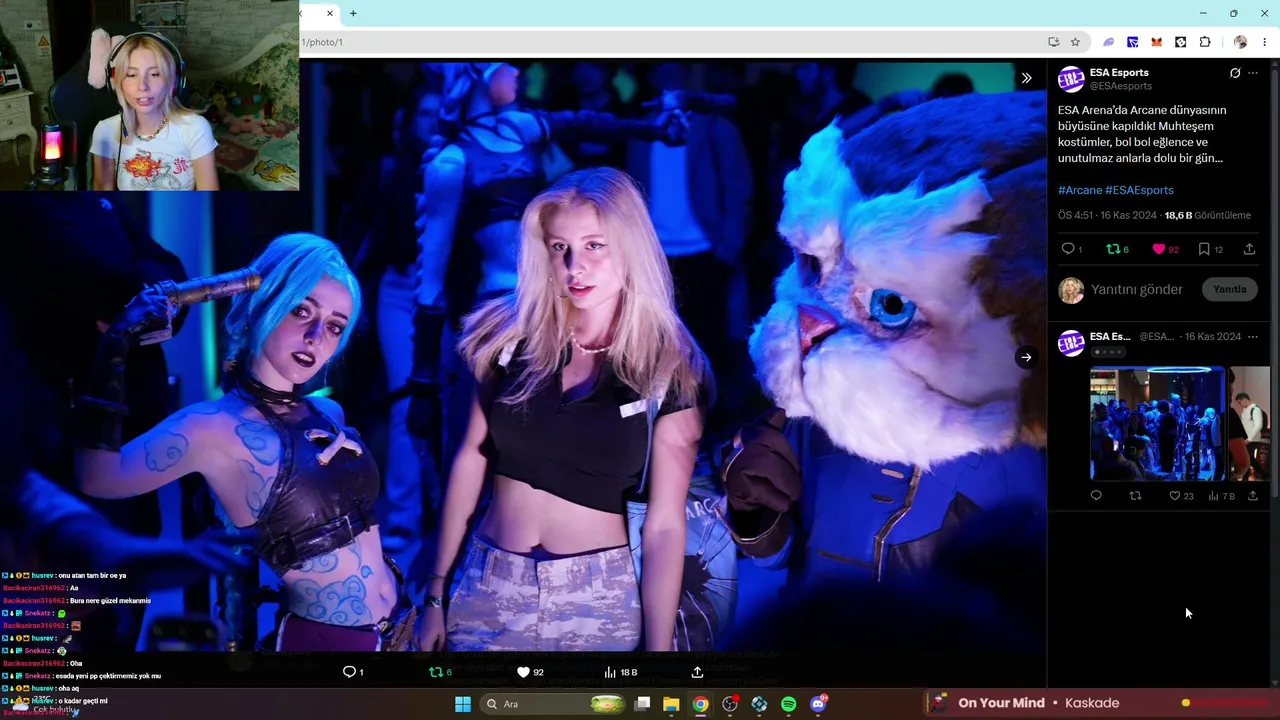The image size is (1280, 720).
Task: Bookmark this page with the star icon
Action: click(x=1075, y=42)
